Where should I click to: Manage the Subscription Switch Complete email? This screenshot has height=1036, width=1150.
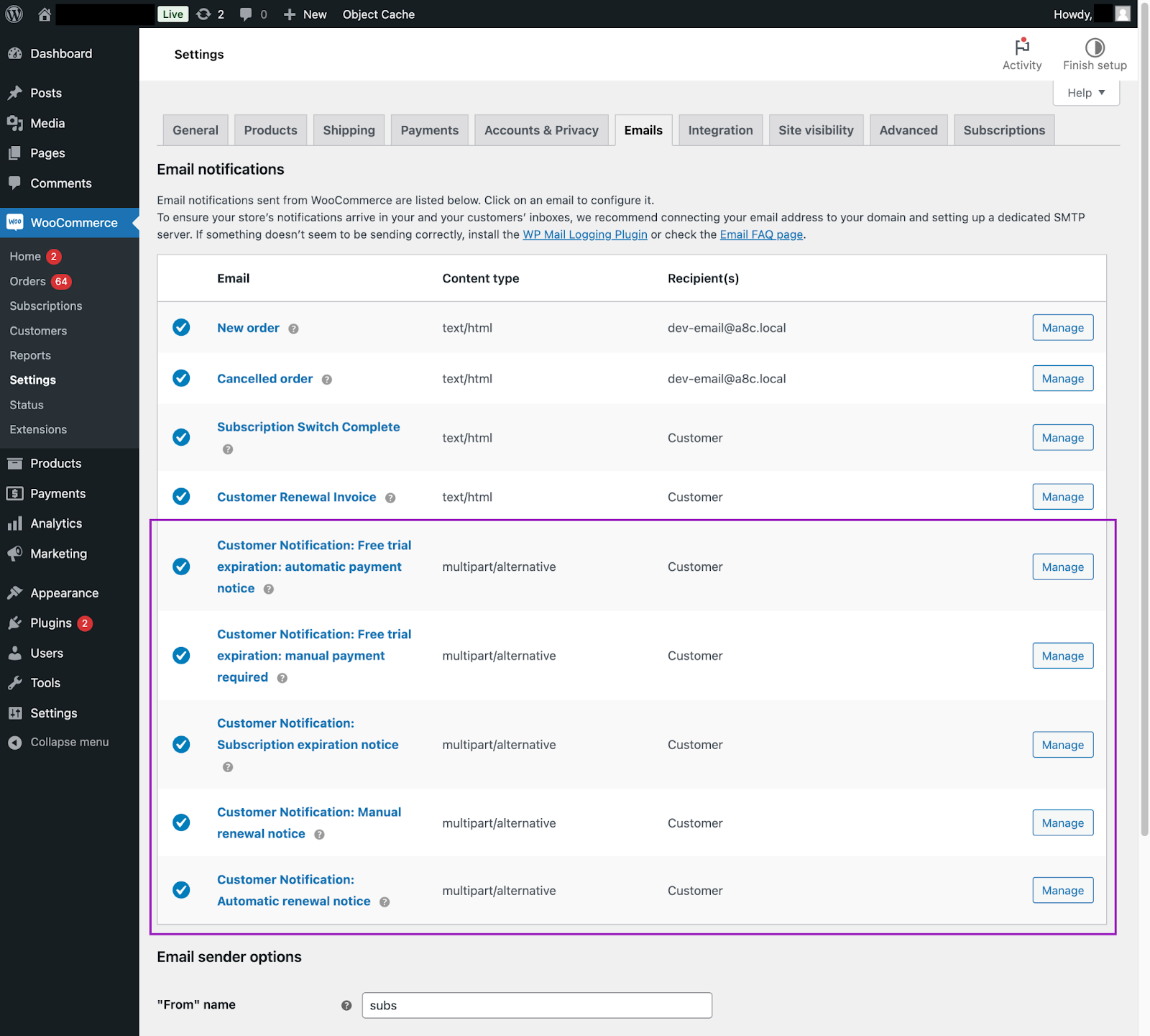click(1062, 437)
